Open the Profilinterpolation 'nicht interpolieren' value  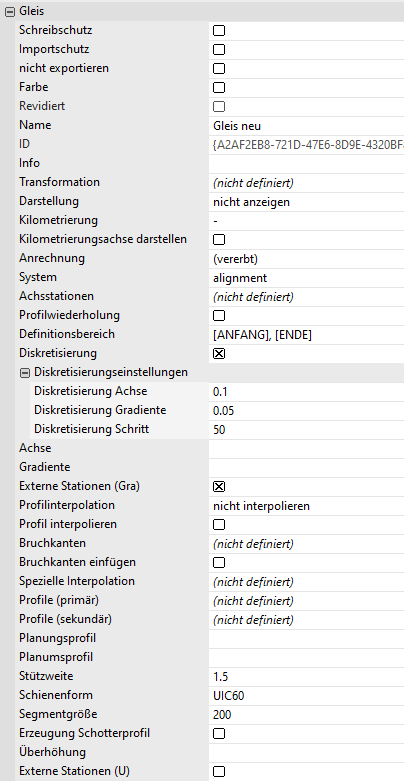(306, 506)
